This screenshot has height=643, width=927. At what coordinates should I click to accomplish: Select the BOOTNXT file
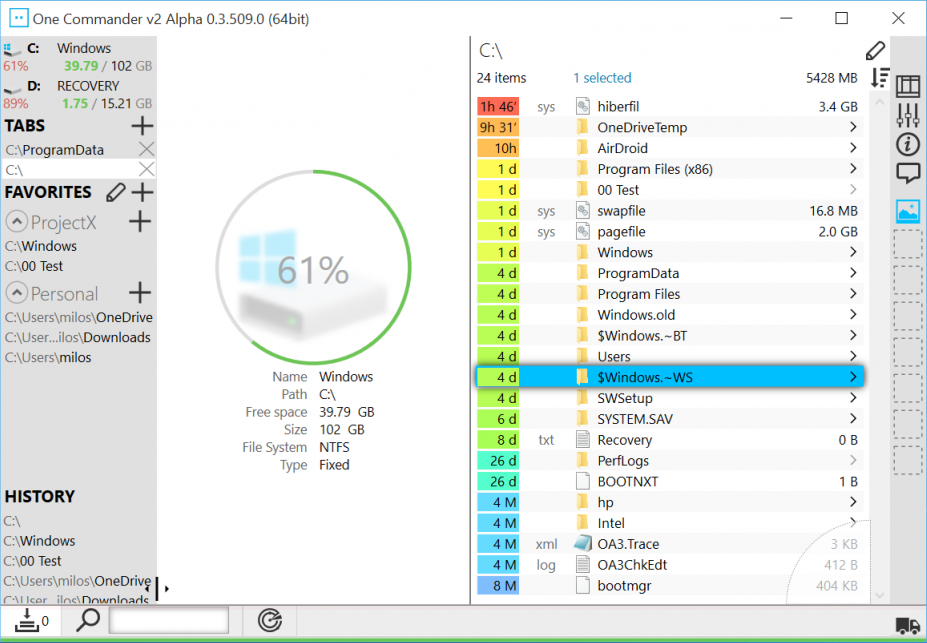[670, 481]
